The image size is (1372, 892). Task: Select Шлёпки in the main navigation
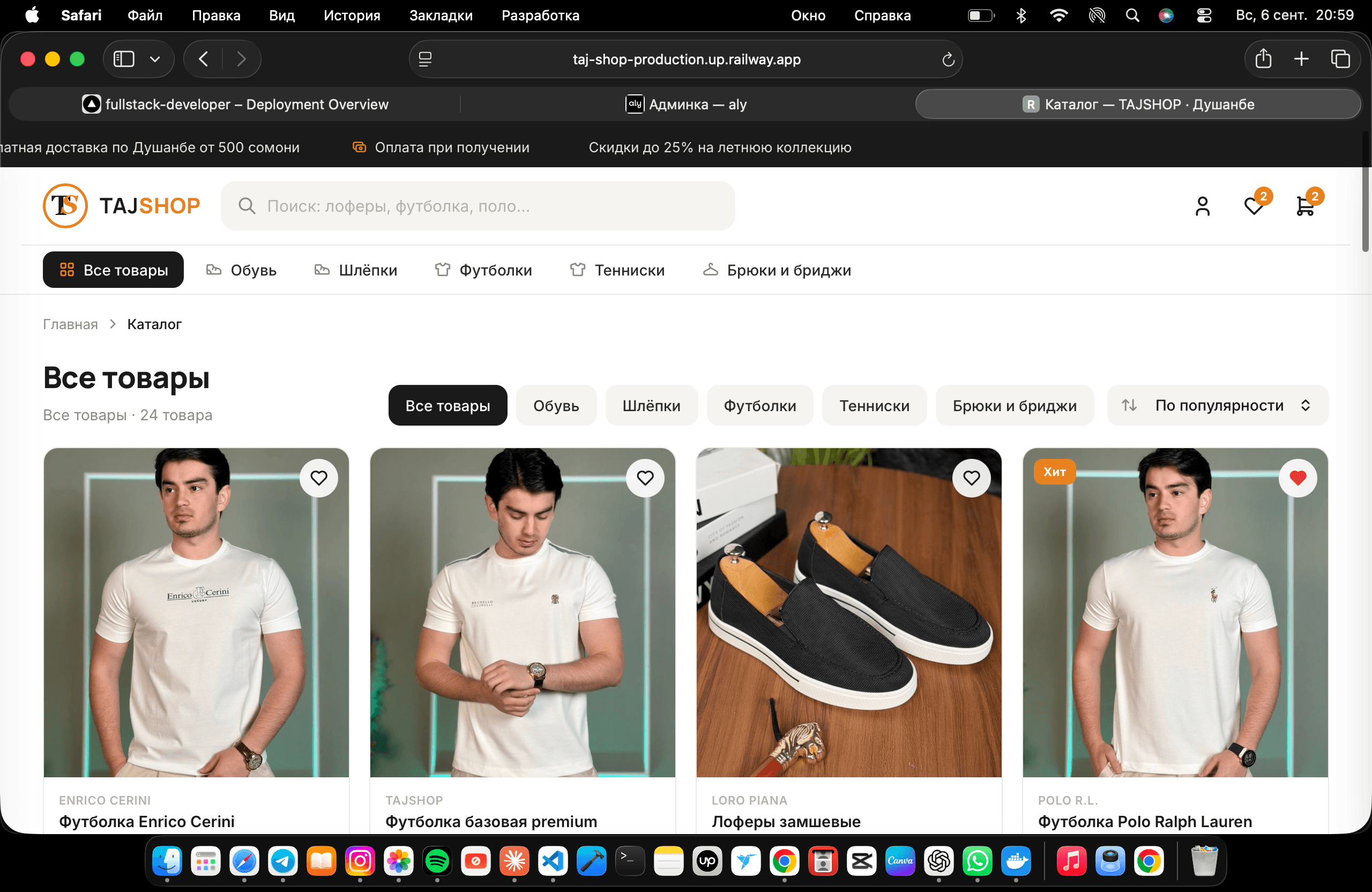[356, 270]
